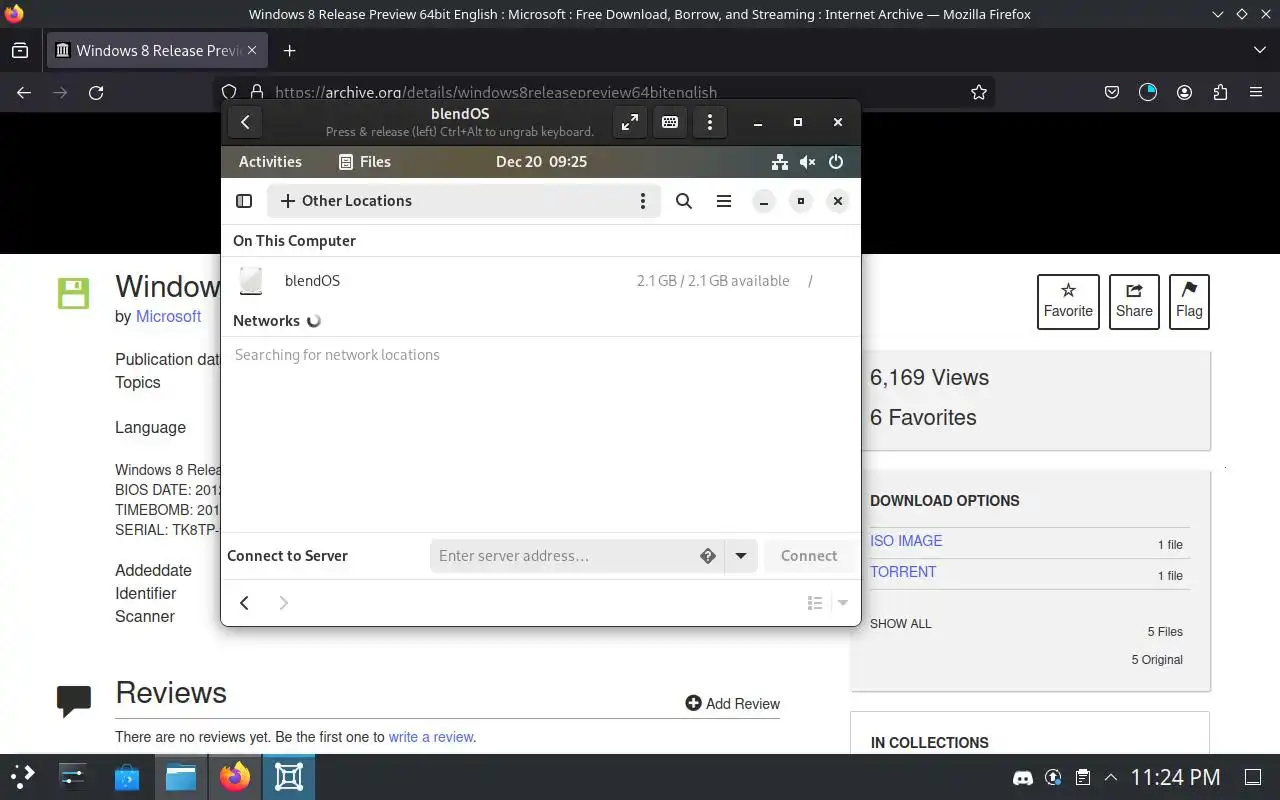Show desktop button in taskbar
The width and height of the screenshot is (1280, 800).
[x=1253, y=777]
